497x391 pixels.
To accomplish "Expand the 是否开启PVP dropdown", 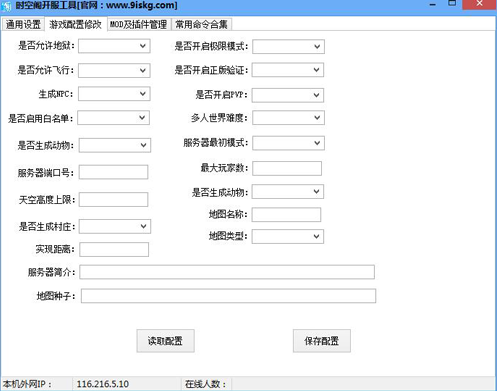I will tap(288, 95).
